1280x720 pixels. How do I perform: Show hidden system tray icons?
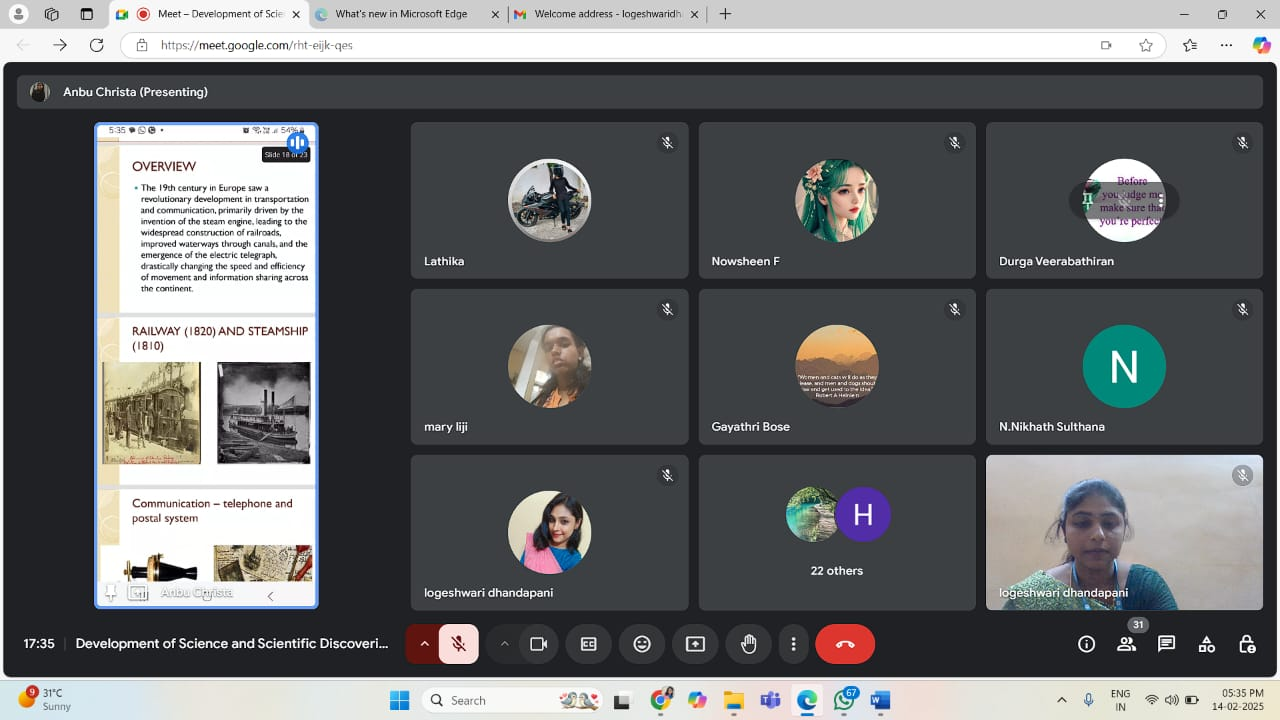point(1061,700)
